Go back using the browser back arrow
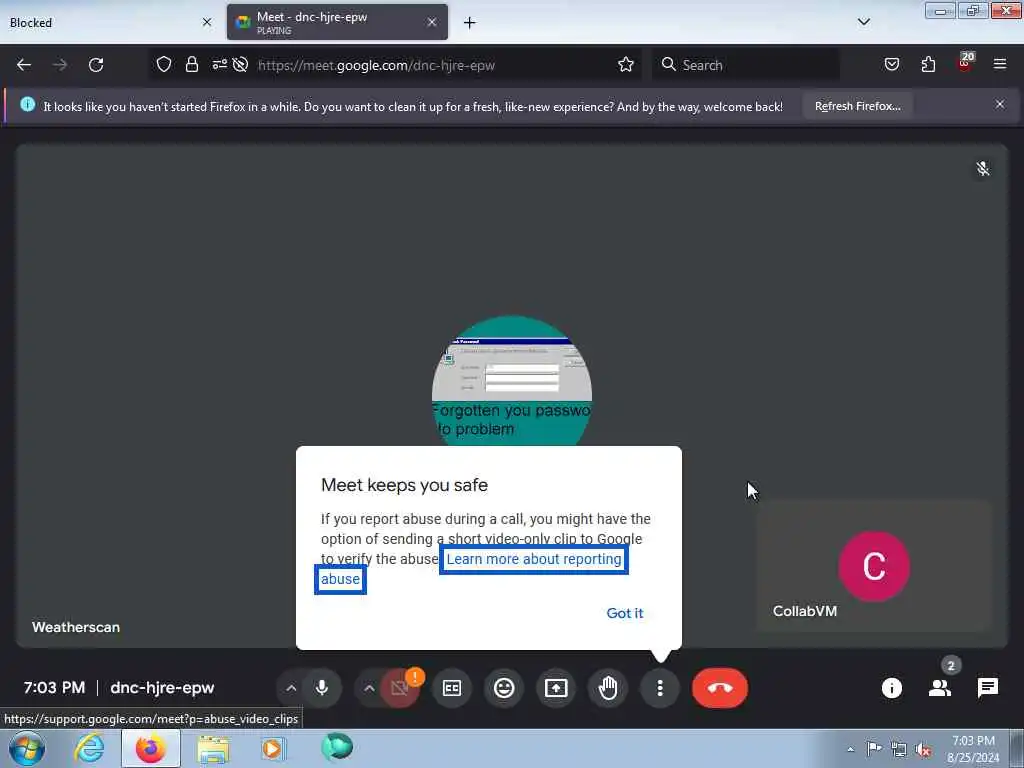This screenshot has height=768, width=1024. pyautogui.click(x=24, y=65)
